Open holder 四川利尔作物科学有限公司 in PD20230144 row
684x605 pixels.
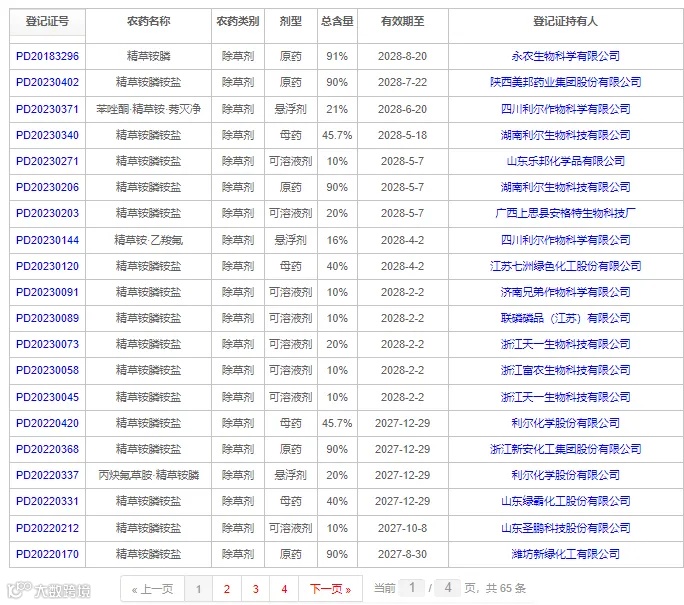point(566,240)
